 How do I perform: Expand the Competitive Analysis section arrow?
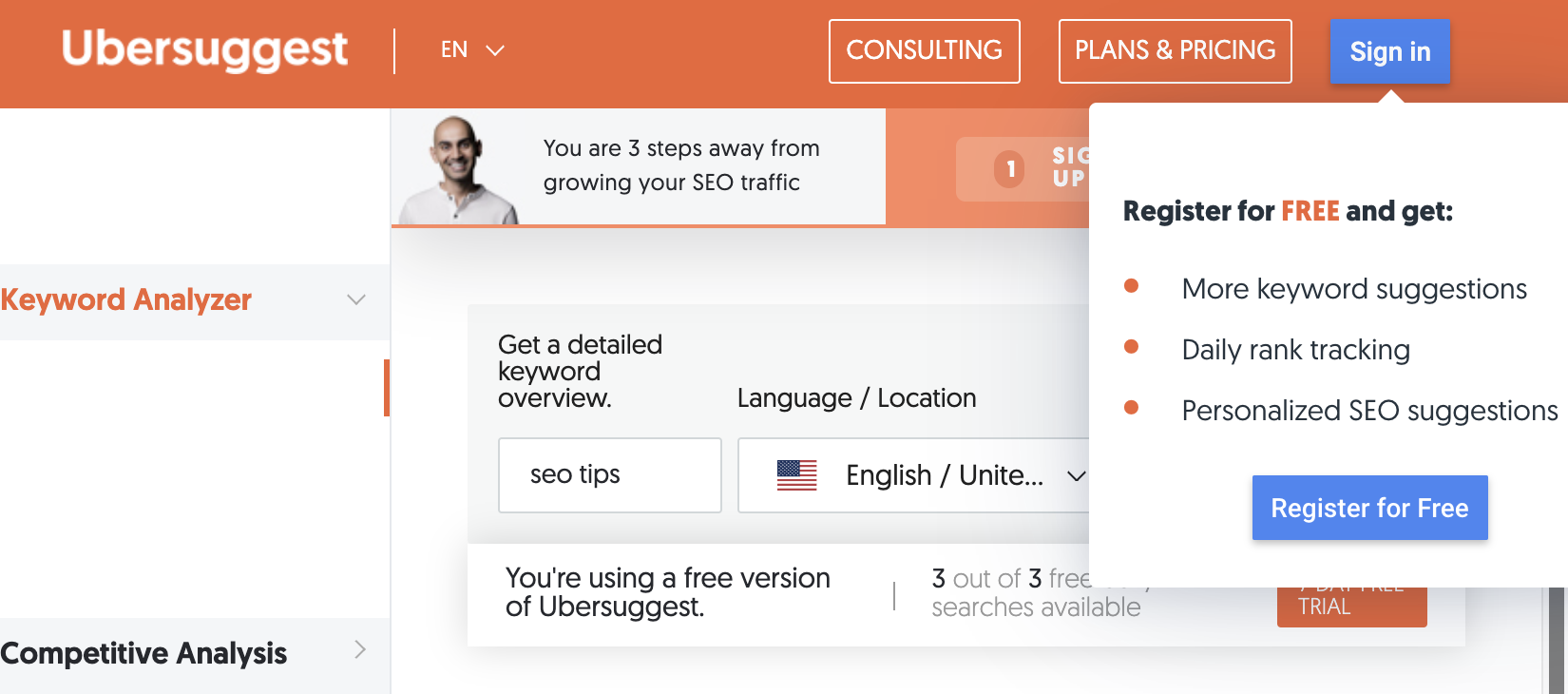360,650
